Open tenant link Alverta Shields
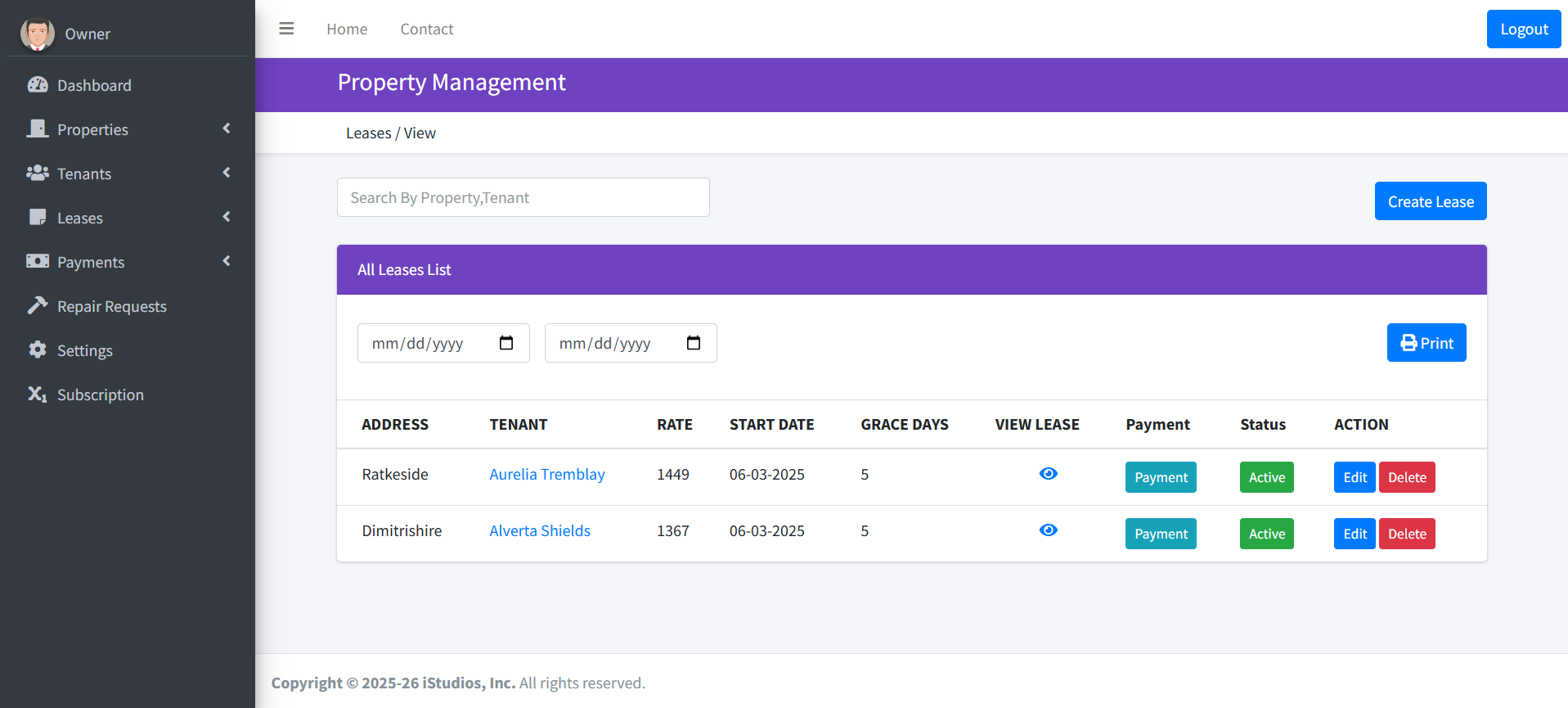The image size is (1568, 708). tap(540, 531)
